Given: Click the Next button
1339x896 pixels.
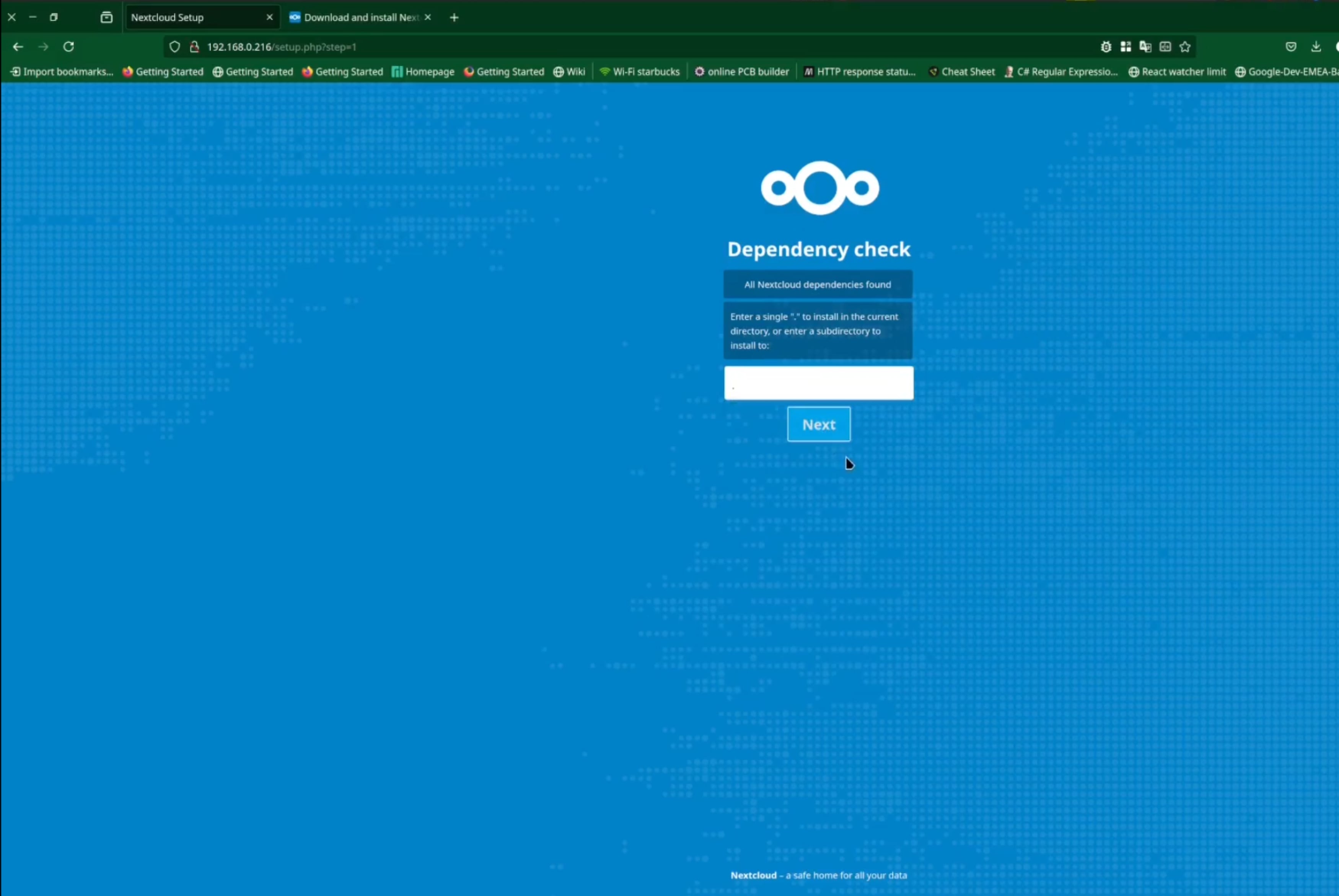Looking at the screenshot, I should [x=819, y=424].
